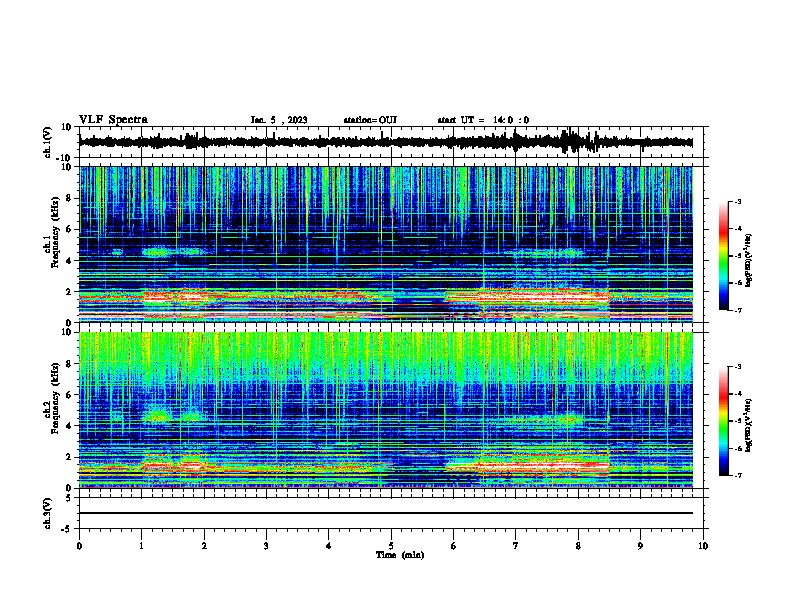Viewport: 792px width, 612px height.
Task: Click the "2" kHz tick on ch.2 frequency axis
Action: [x=69, y=457]
